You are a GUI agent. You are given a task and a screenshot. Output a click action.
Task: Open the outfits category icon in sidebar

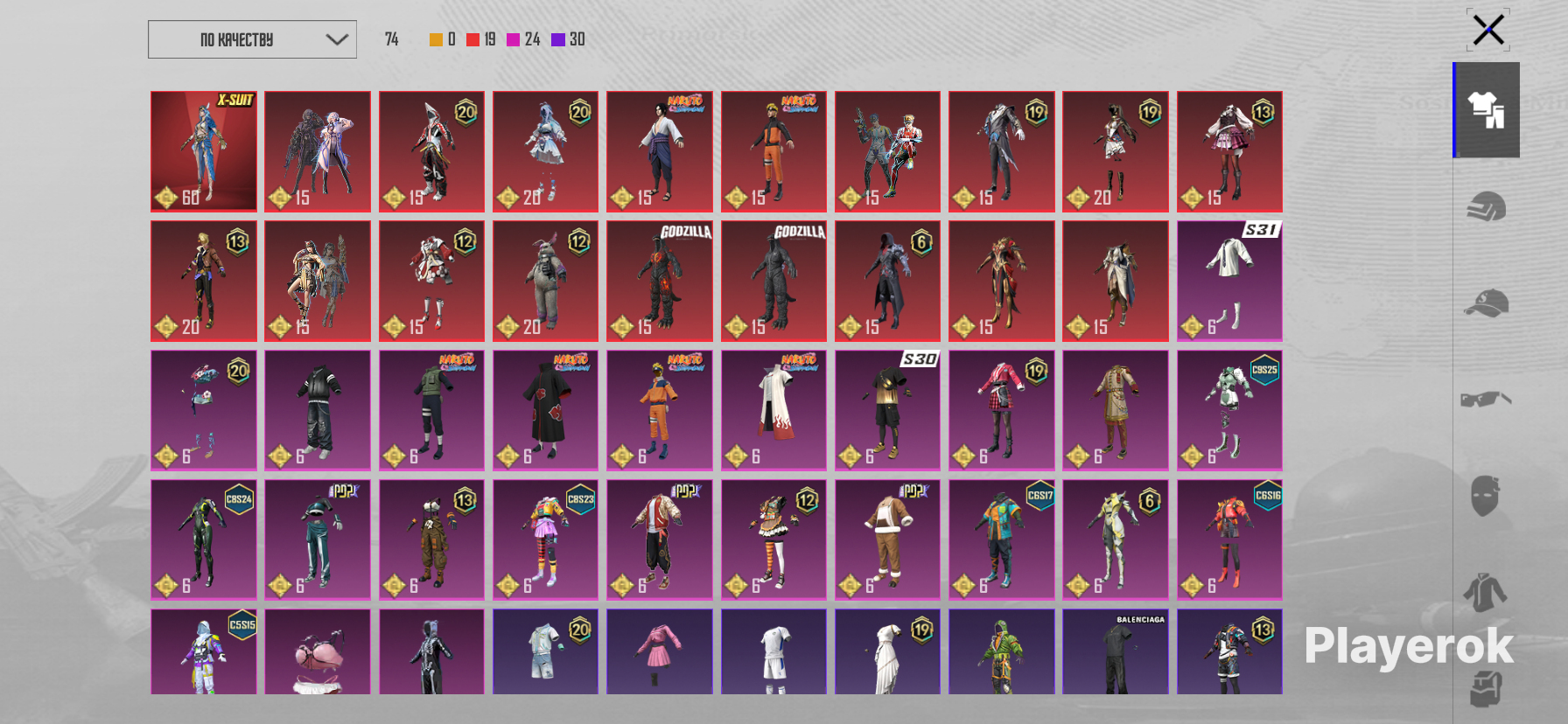[1487, 110]
